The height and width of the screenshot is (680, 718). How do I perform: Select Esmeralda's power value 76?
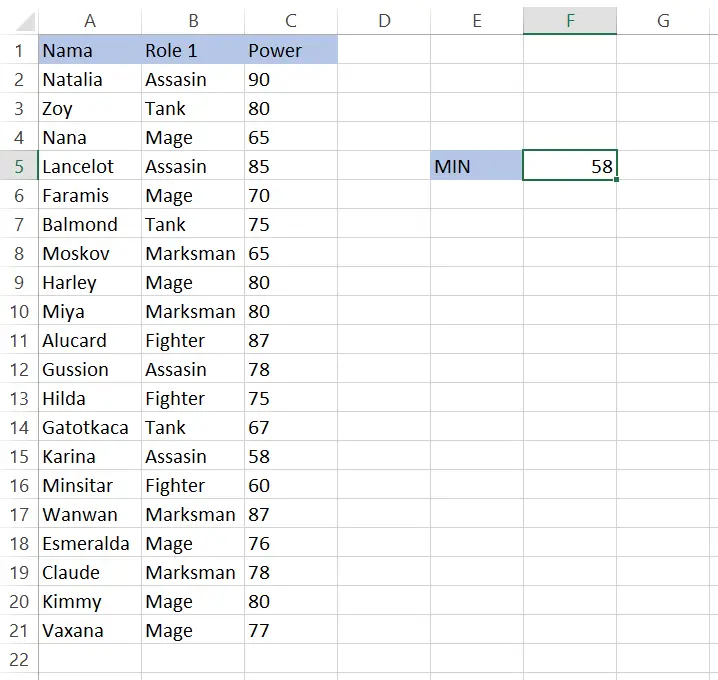coord(291,543)
